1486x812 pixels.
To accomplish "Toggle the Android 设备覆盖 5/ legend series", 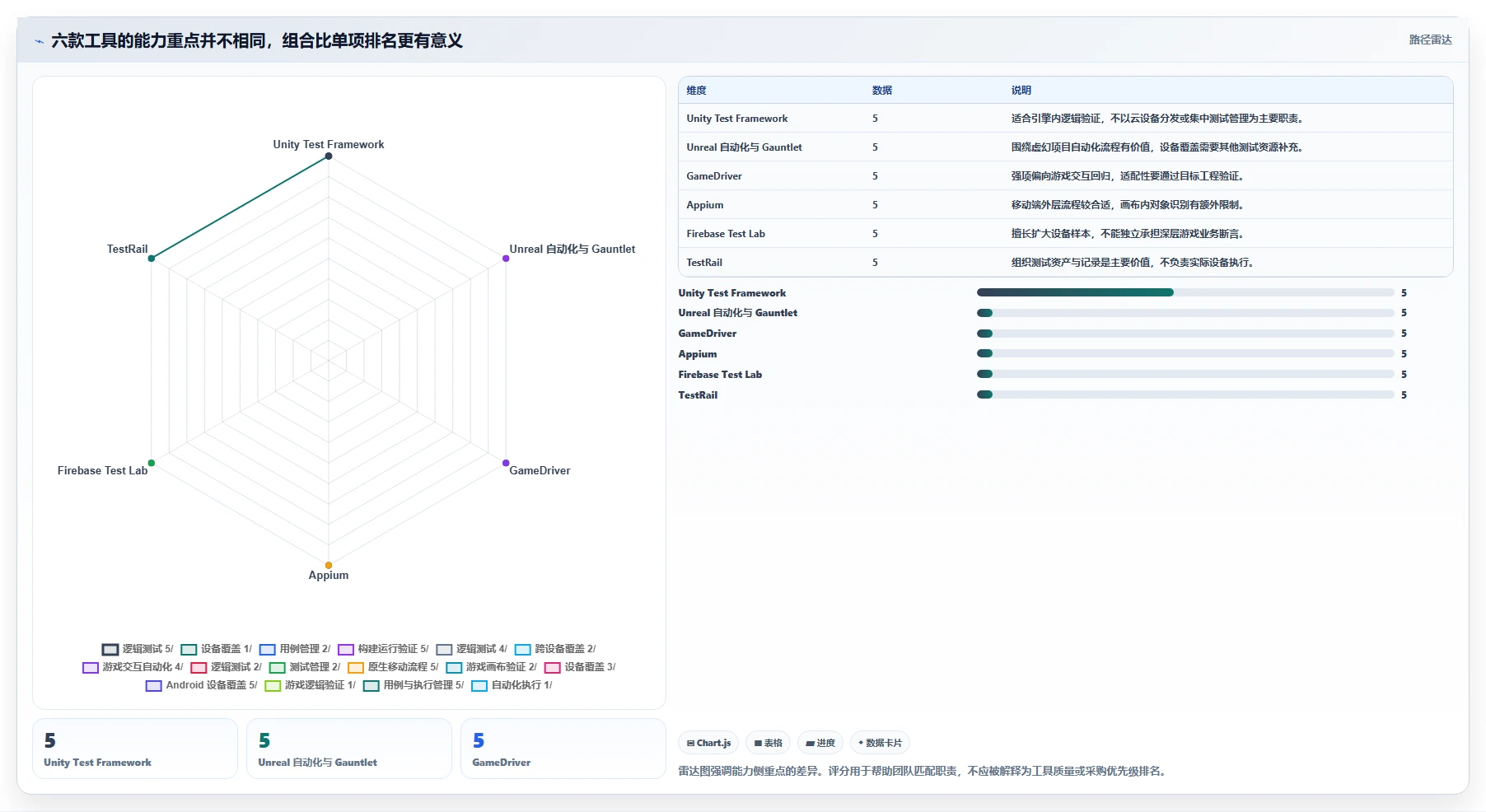I will click(201, 685).
